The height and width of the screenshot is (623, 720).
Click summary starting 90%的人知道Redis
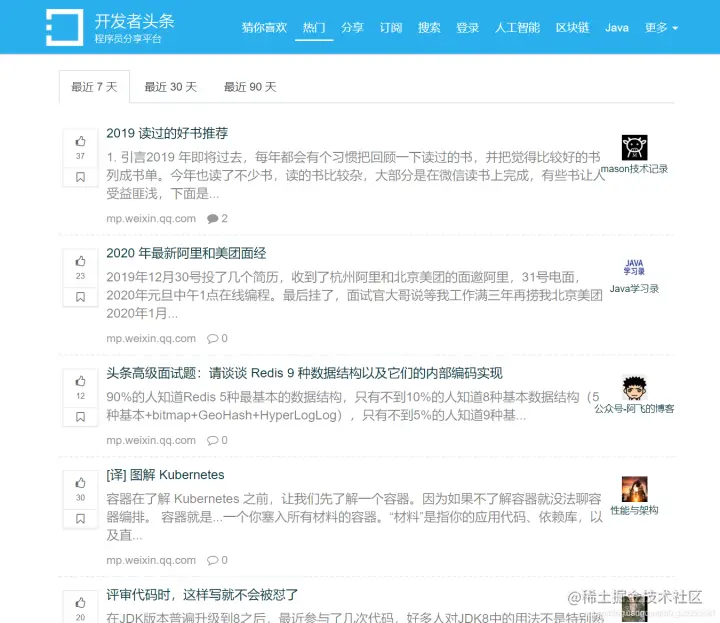point(353,406)
